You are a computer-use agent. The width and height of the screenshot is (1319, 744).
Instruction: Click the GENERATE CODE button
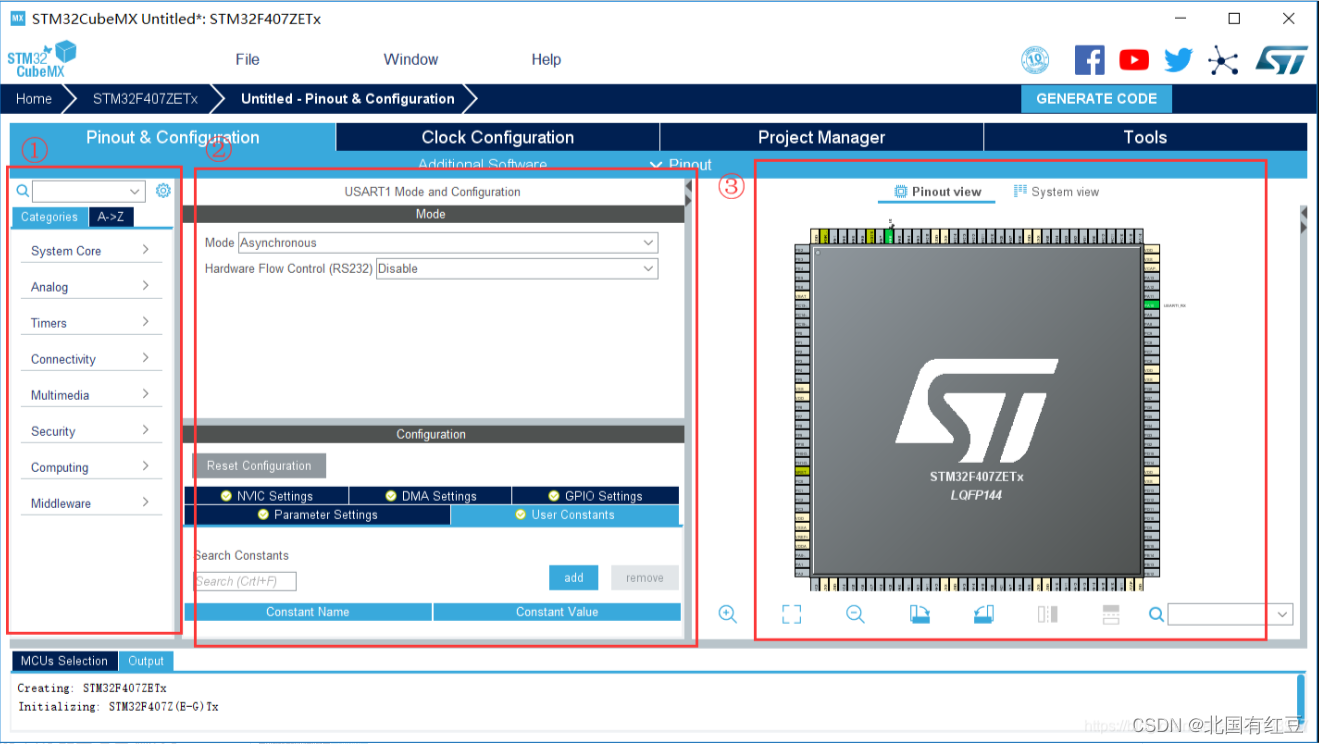coord(1096,98)
